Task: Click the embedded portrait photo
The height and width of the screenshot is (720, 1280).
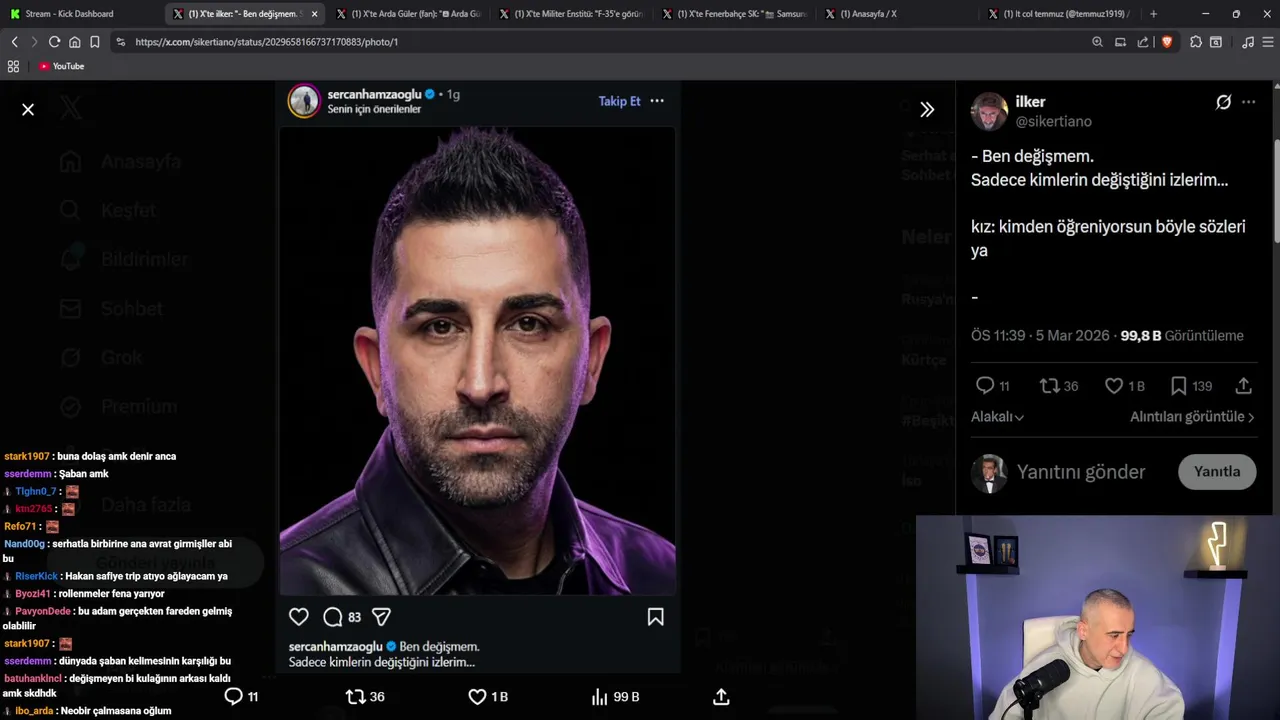Action: (x=477, y=360)
